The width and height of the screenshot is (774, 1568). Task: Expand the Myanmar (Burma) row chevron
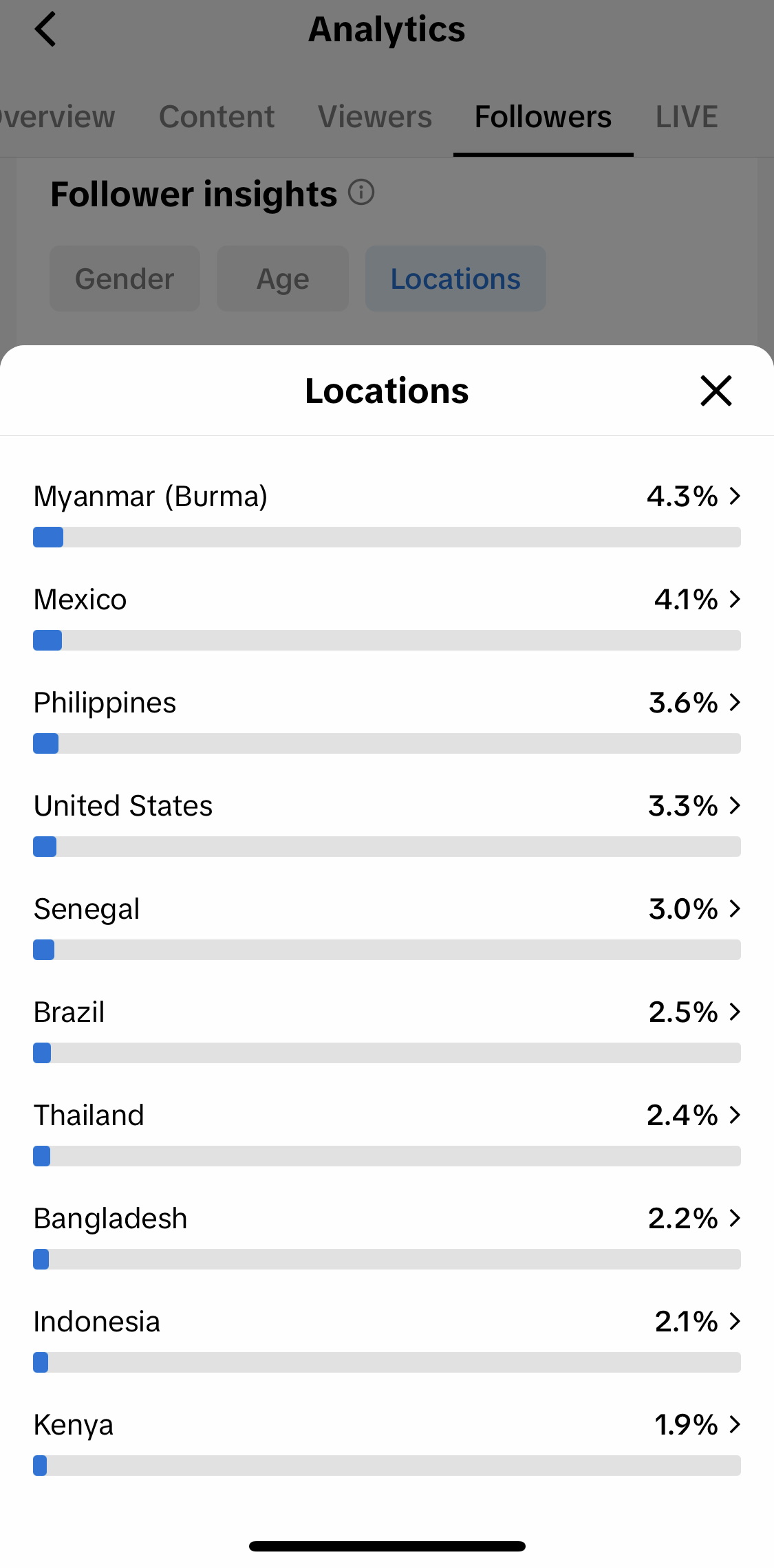(x=735, y=496)
